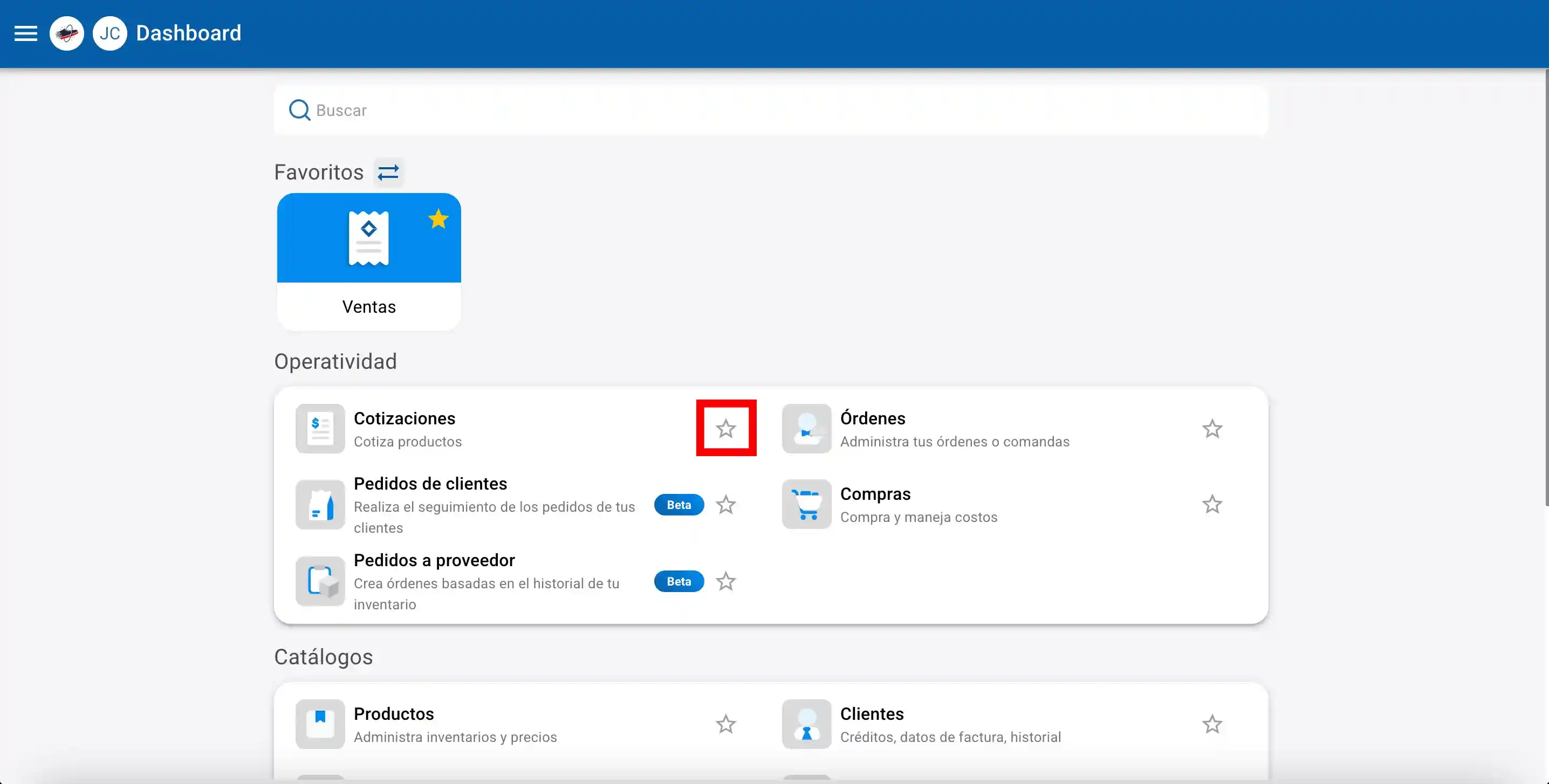Click the search magnifier icon
This screenshot has width=1549, height=784.
pos(299,110)
